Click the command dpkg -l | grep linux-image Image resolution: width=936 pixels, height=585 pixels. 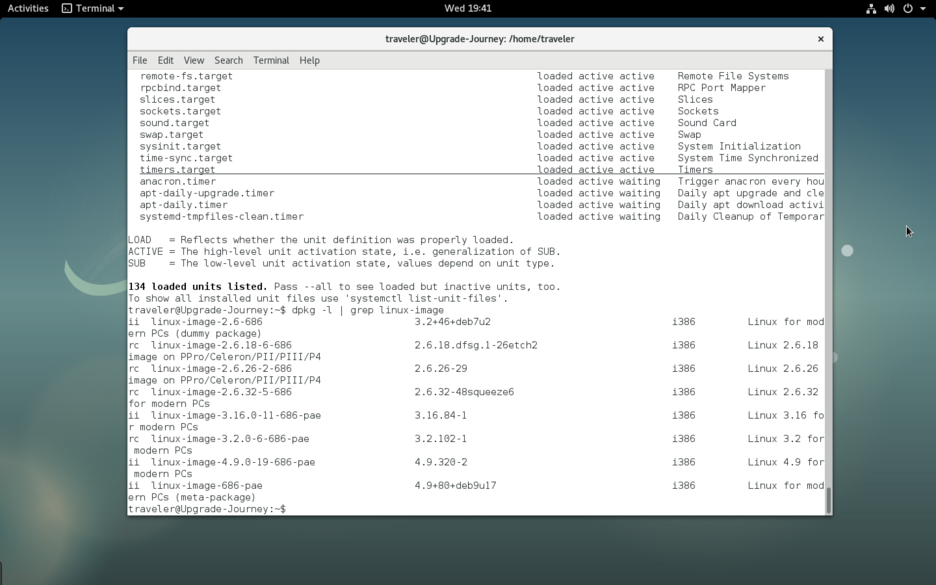(x=368, y=310)
